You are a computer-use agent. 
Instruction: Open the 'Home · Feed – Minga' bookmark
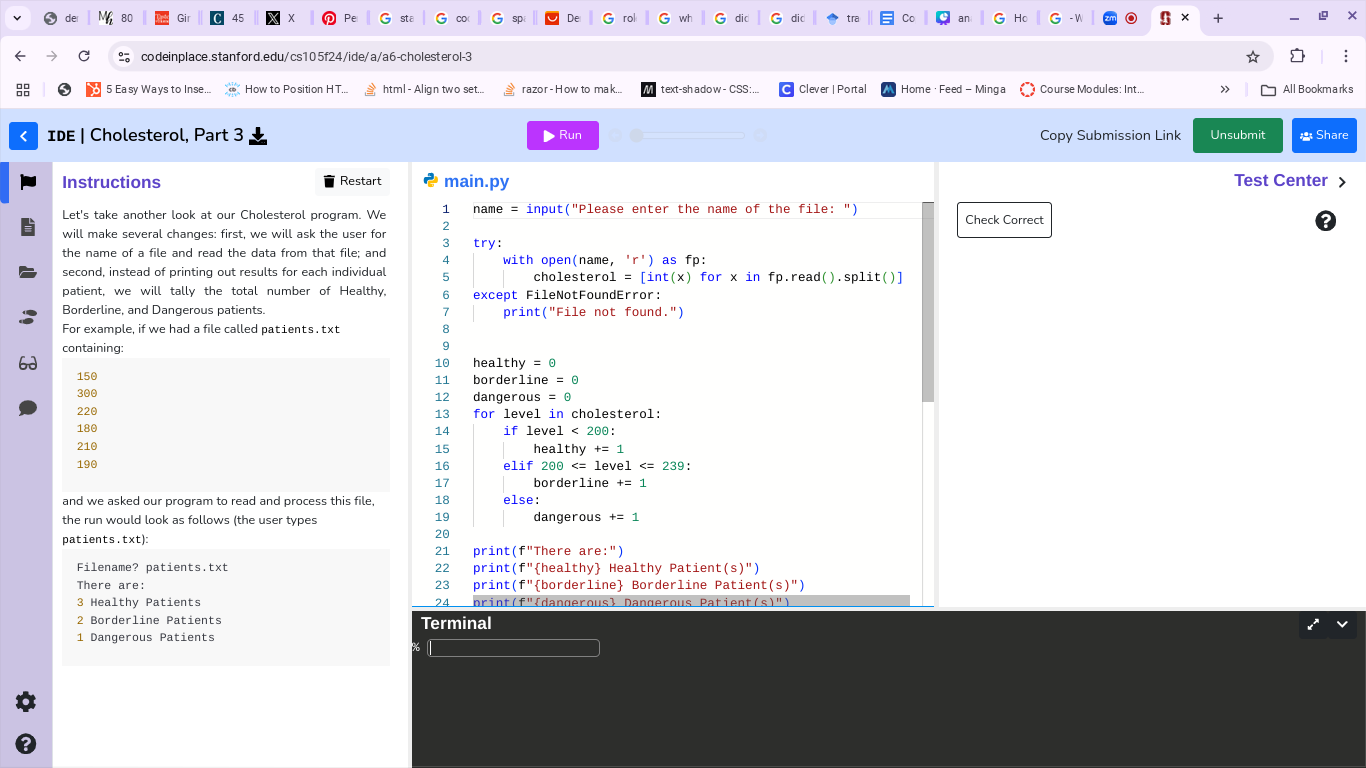point(944,89)
